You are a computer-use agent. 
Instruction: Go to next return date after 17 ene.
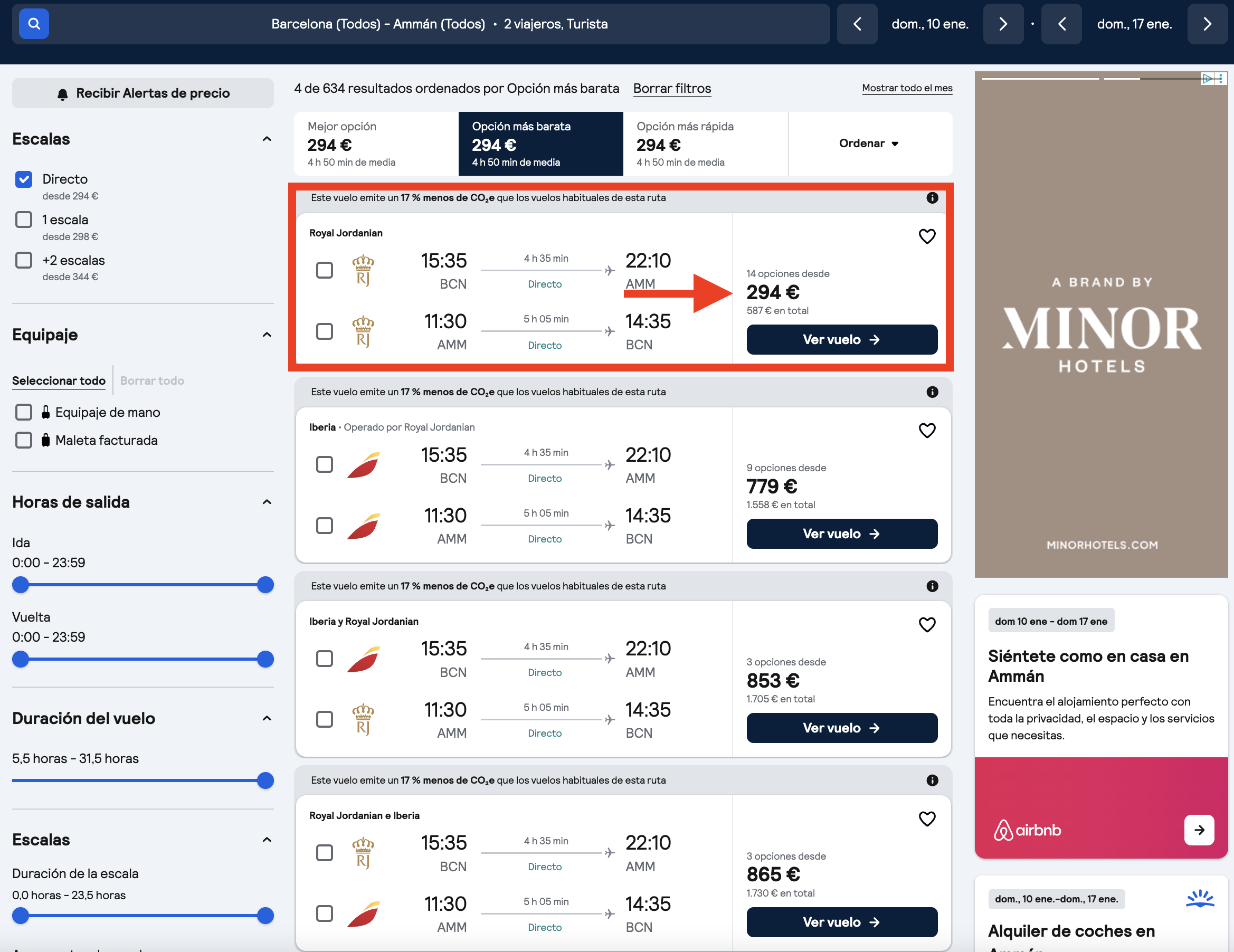point(1208,24)
